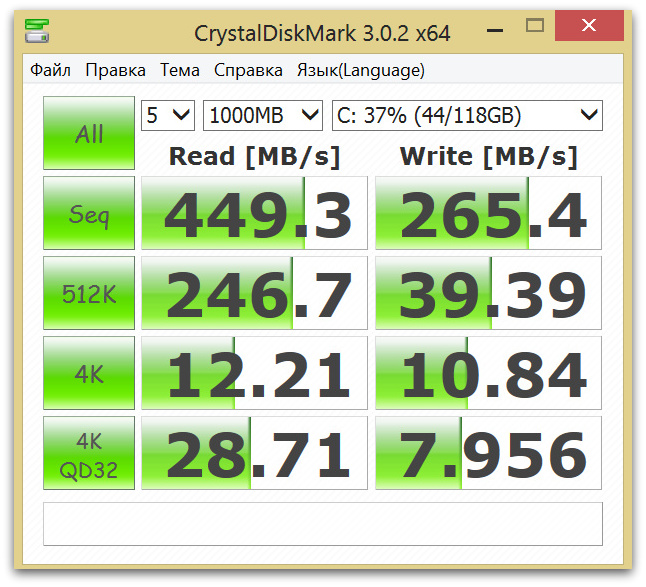Expand the 1000MB test size dropdown
646x587 pixels.
[x=263, y=115]
